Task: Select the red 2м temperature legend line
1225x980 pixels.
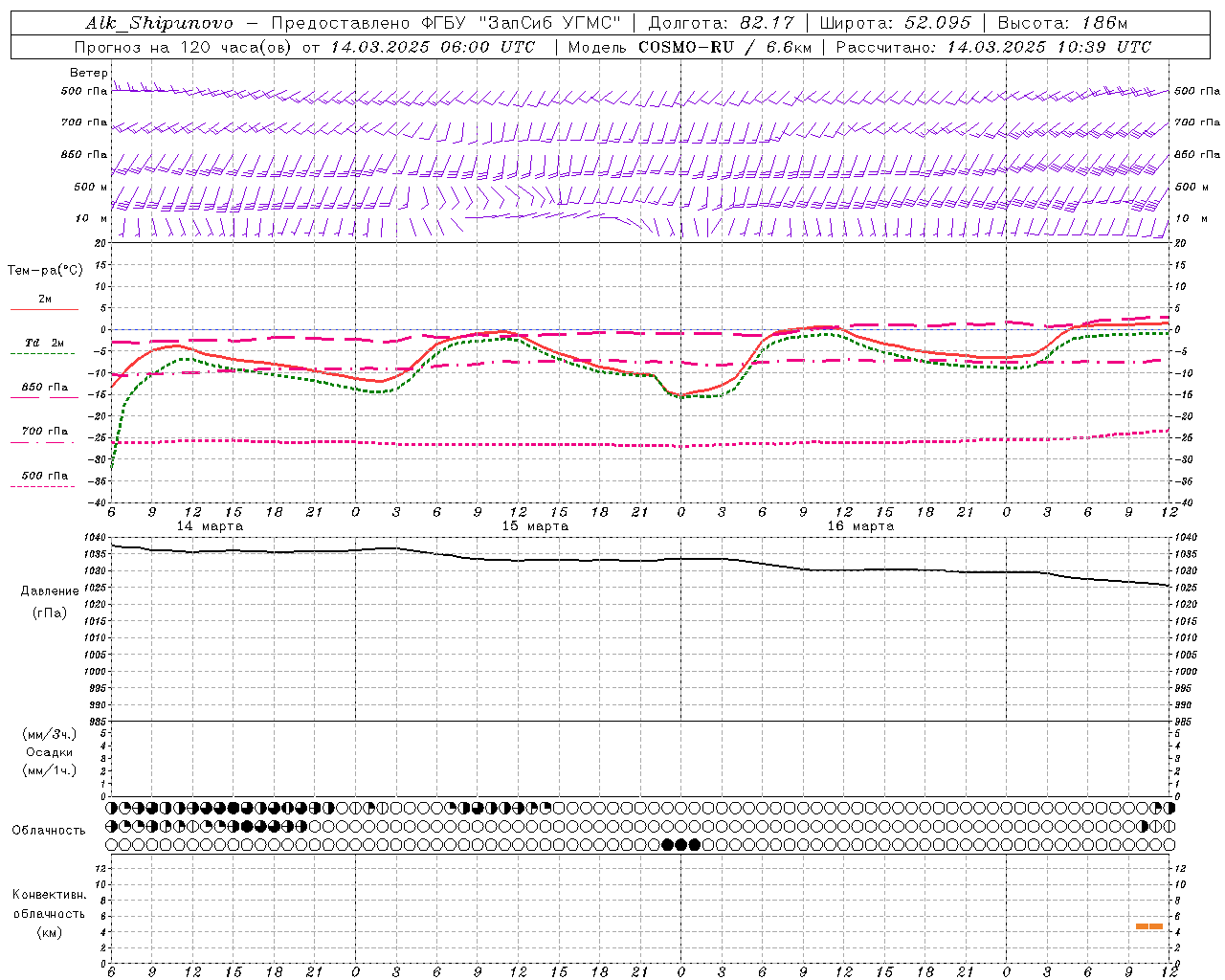Action: pos(44,309)
